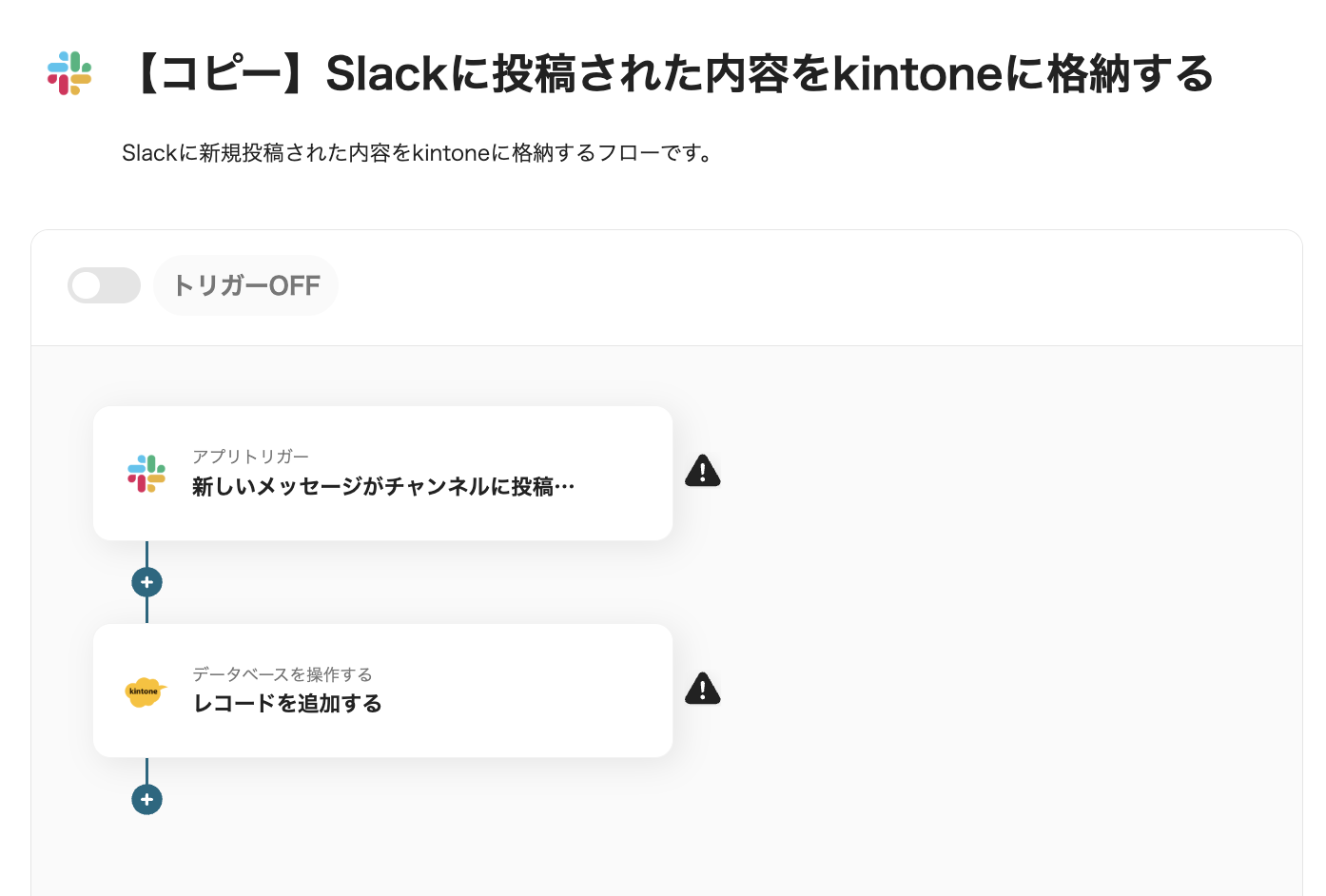
Task: Edit the flow title 【コピー】Slackに投稿された内容をkintoneに格納する
Action: pyautogui.click(x=671, y=74)
